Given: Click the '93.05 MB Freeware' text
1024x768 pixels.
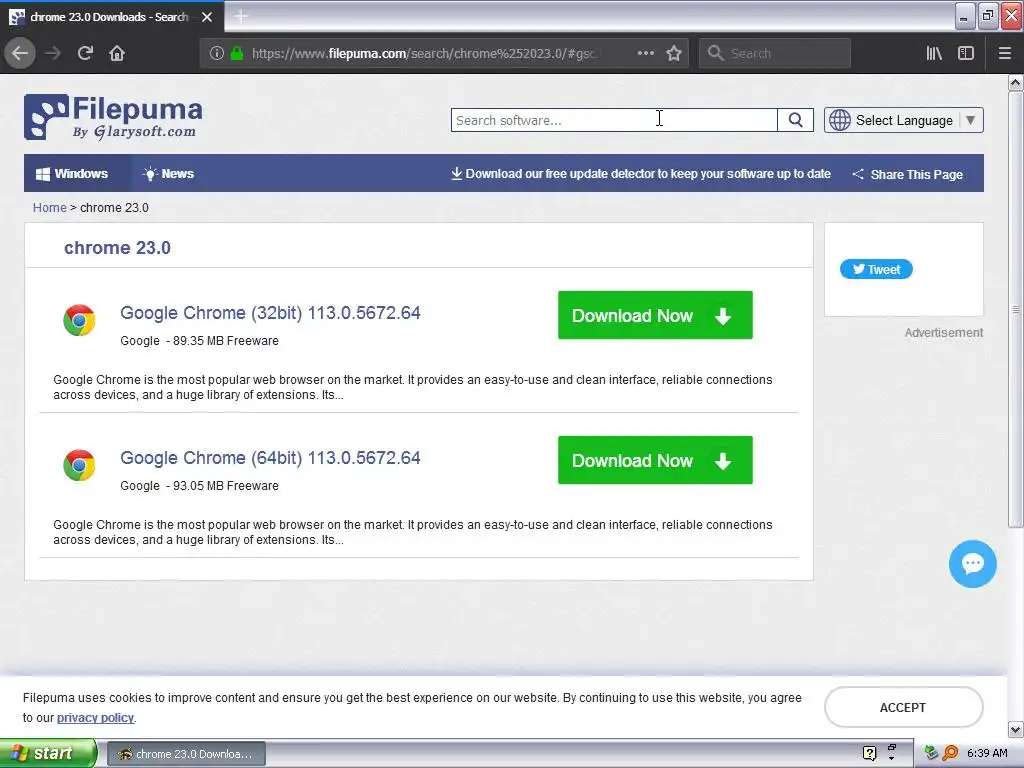Looking at the screenshot, I should [226, 486].
